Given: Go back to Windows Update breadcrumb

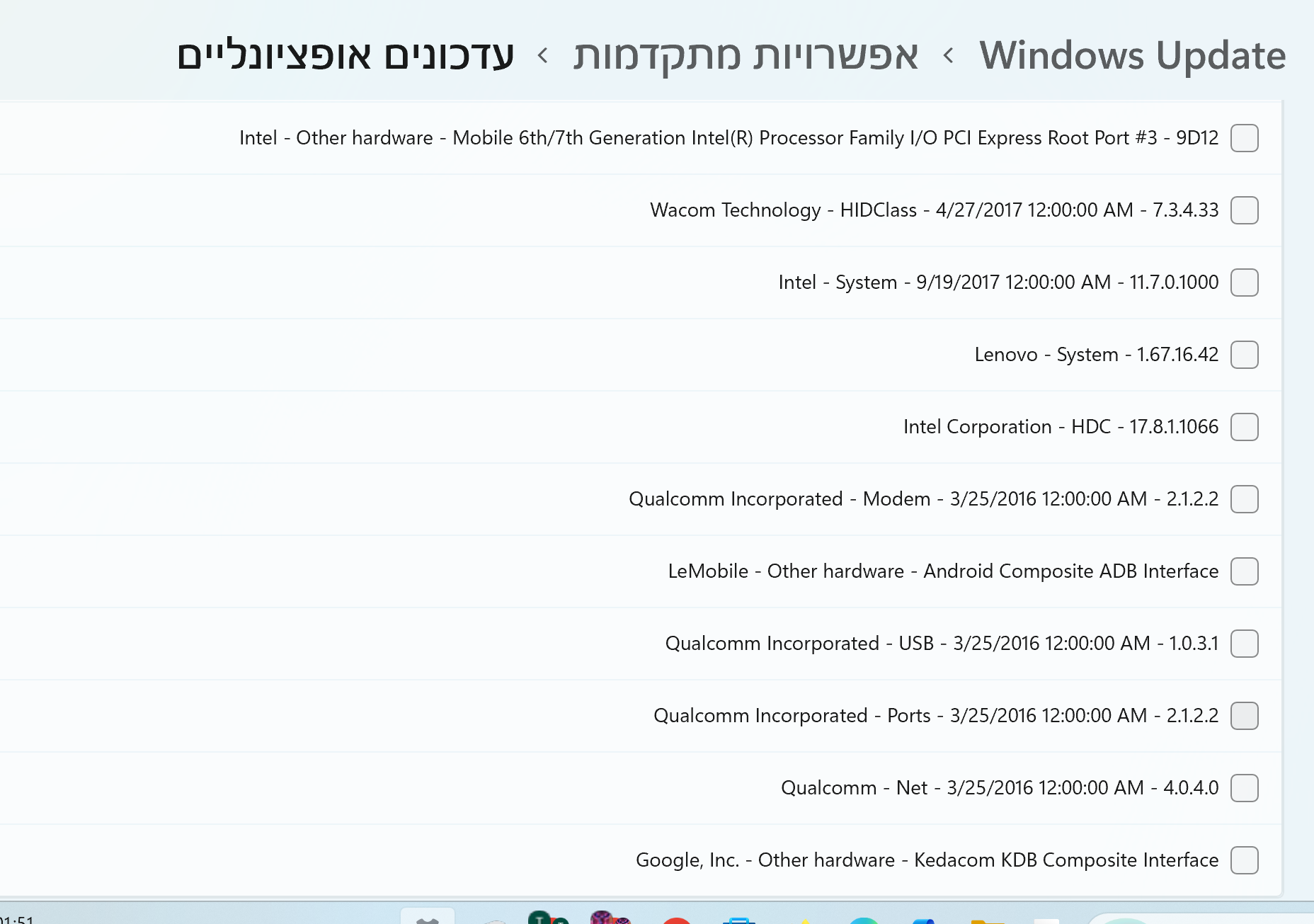Looking at the screenshot, I should pos(1132,55).
